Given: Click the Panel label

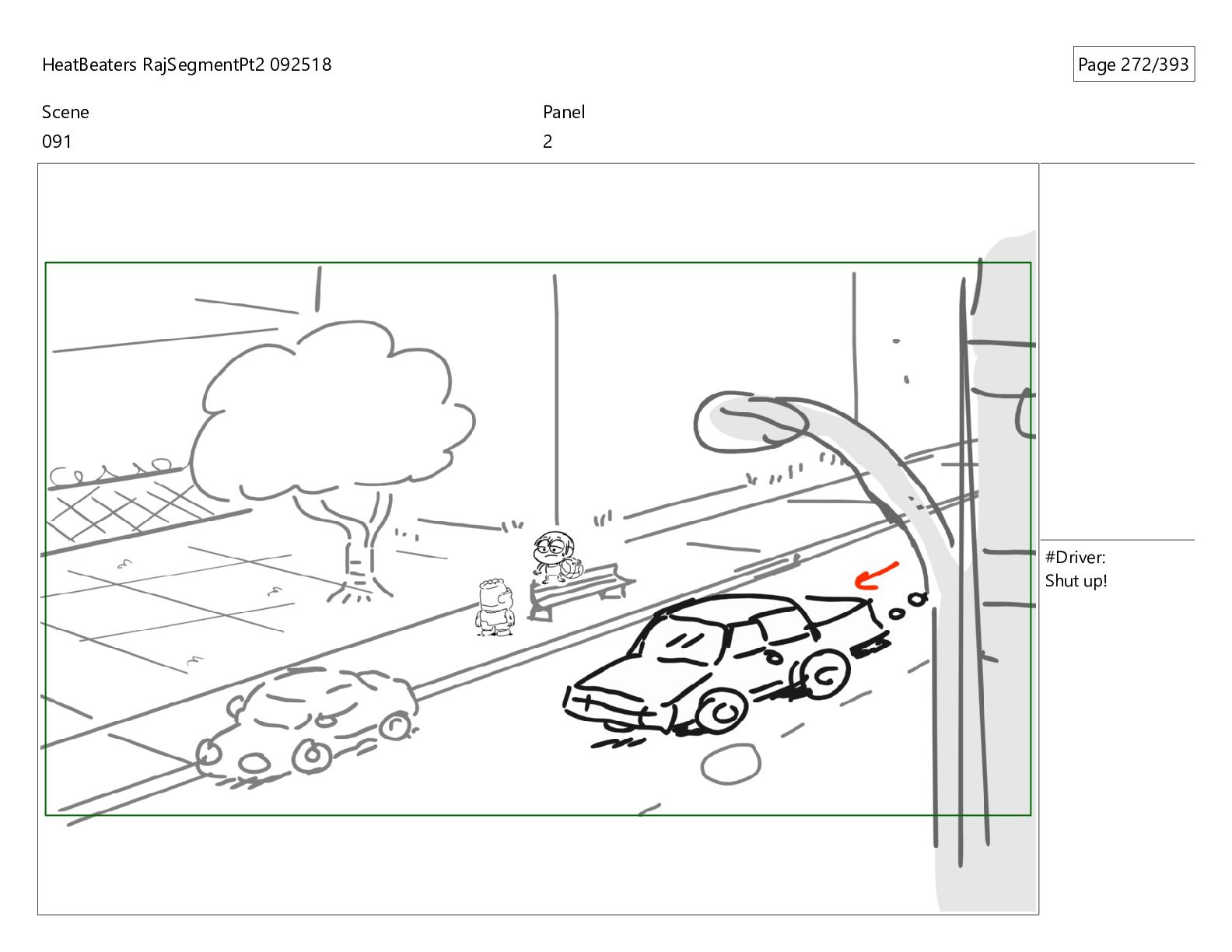Looking at the screenshot, I should coord(564,112).
